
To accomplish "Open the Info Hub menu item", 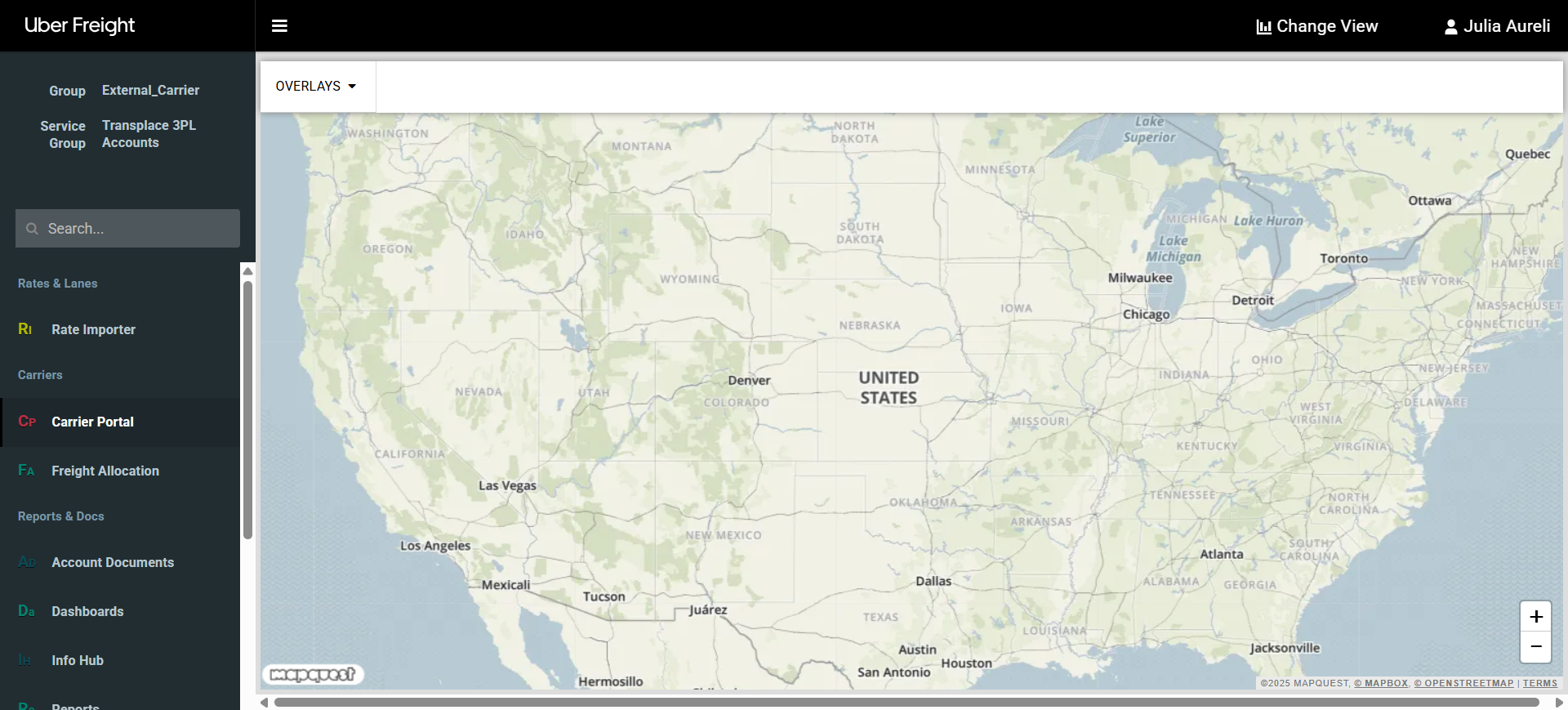I will pos(120,660).
